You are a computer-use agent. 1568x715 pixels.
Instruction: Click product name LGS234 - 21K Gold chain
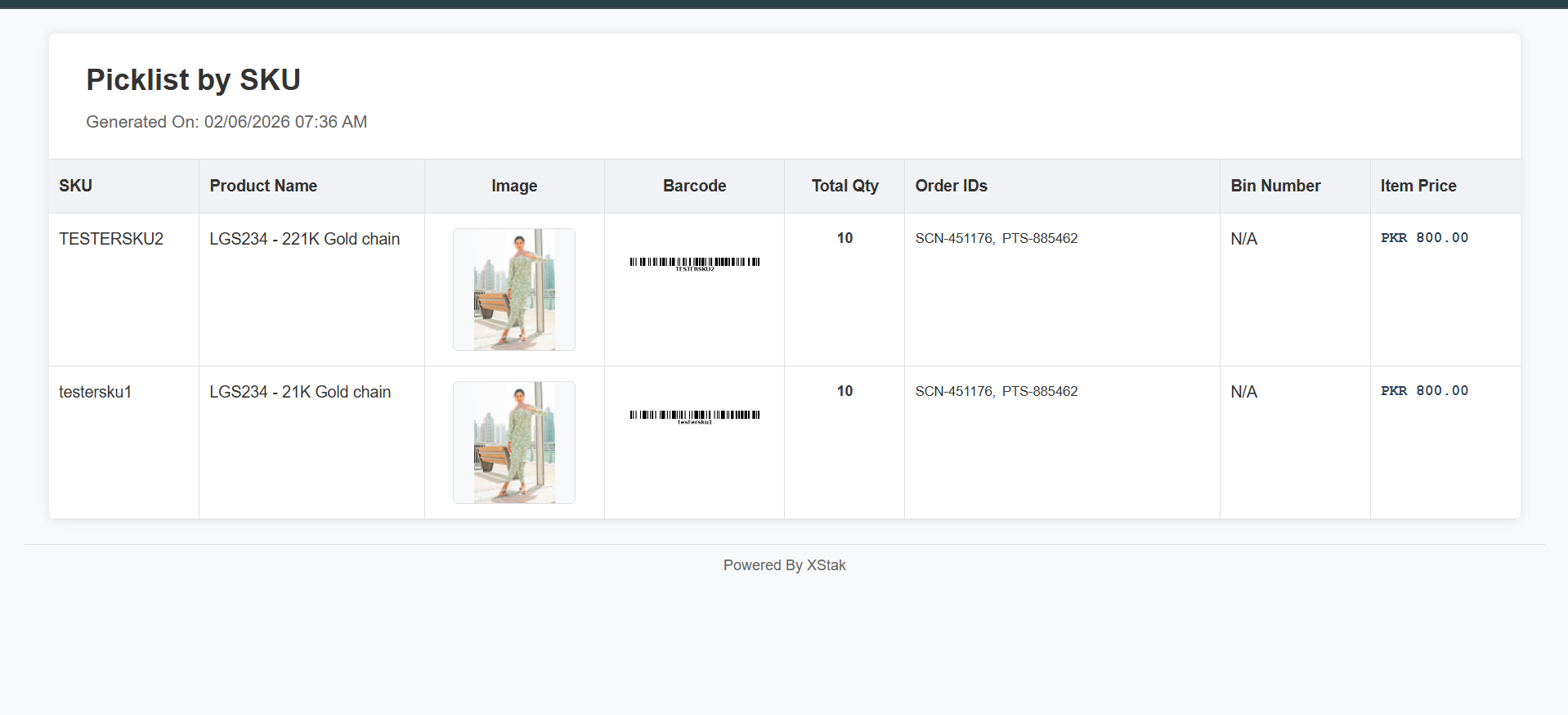click(x=300, y=392)
